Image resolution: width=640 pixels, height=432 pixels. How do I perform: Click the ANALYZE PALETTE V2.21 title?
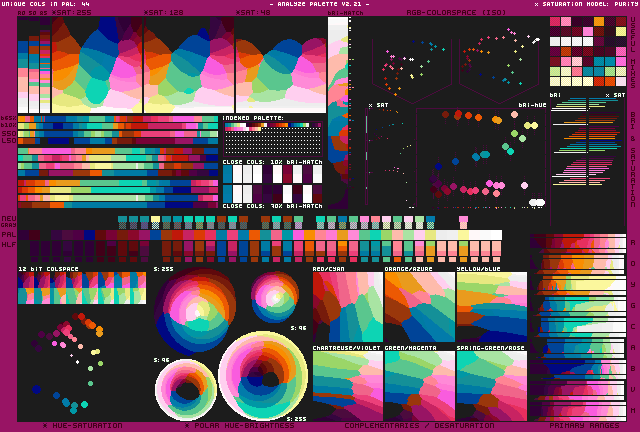click(320, 4)
